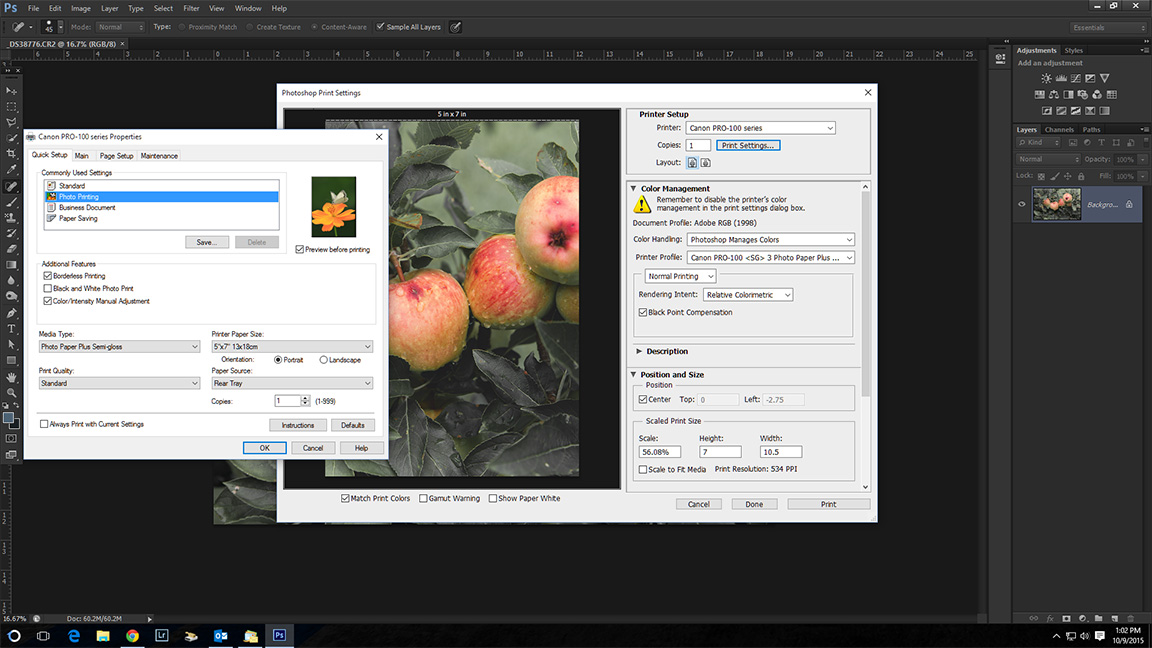
Task: Select the Crop tool
Action: (x=11, y=151)
